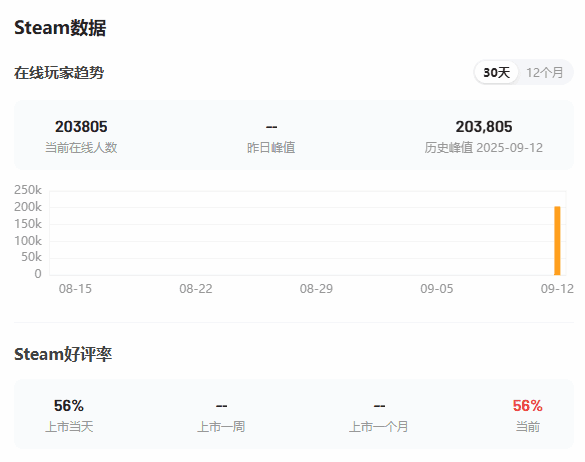Click the historical peak value 203,805
This screenshot has width=585, height=462.
(x=484, y=127)
